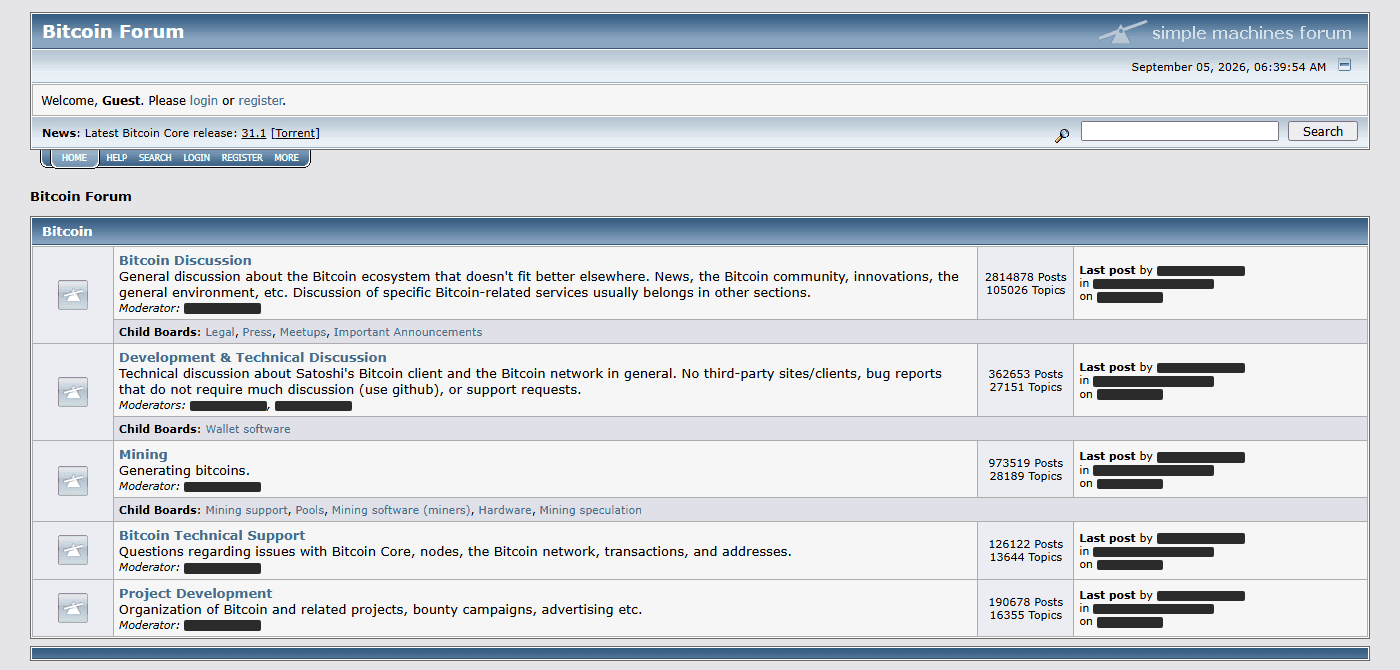Open the Legal child board

tap(220, 332)
